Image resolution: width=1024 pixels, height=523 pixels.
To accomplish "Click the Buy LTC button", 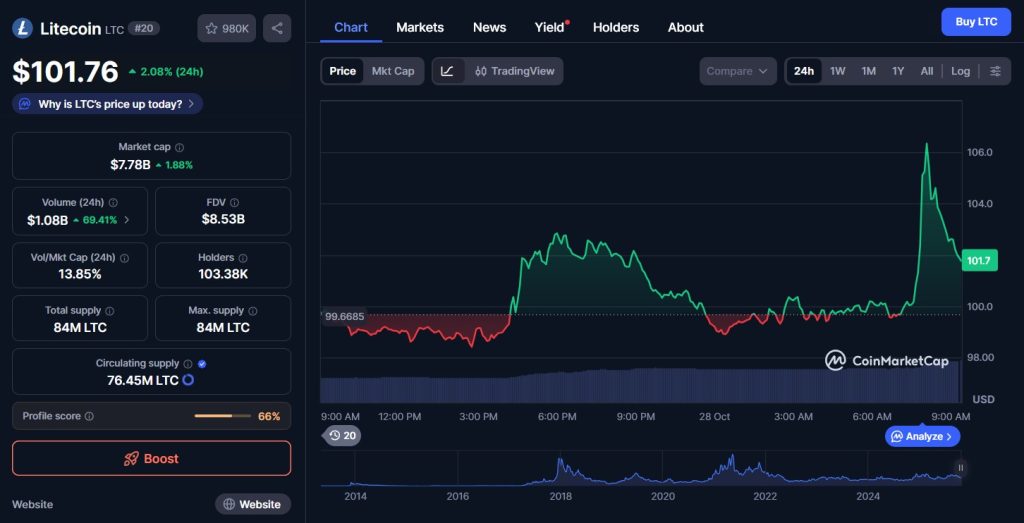I will tap(976, 22).
